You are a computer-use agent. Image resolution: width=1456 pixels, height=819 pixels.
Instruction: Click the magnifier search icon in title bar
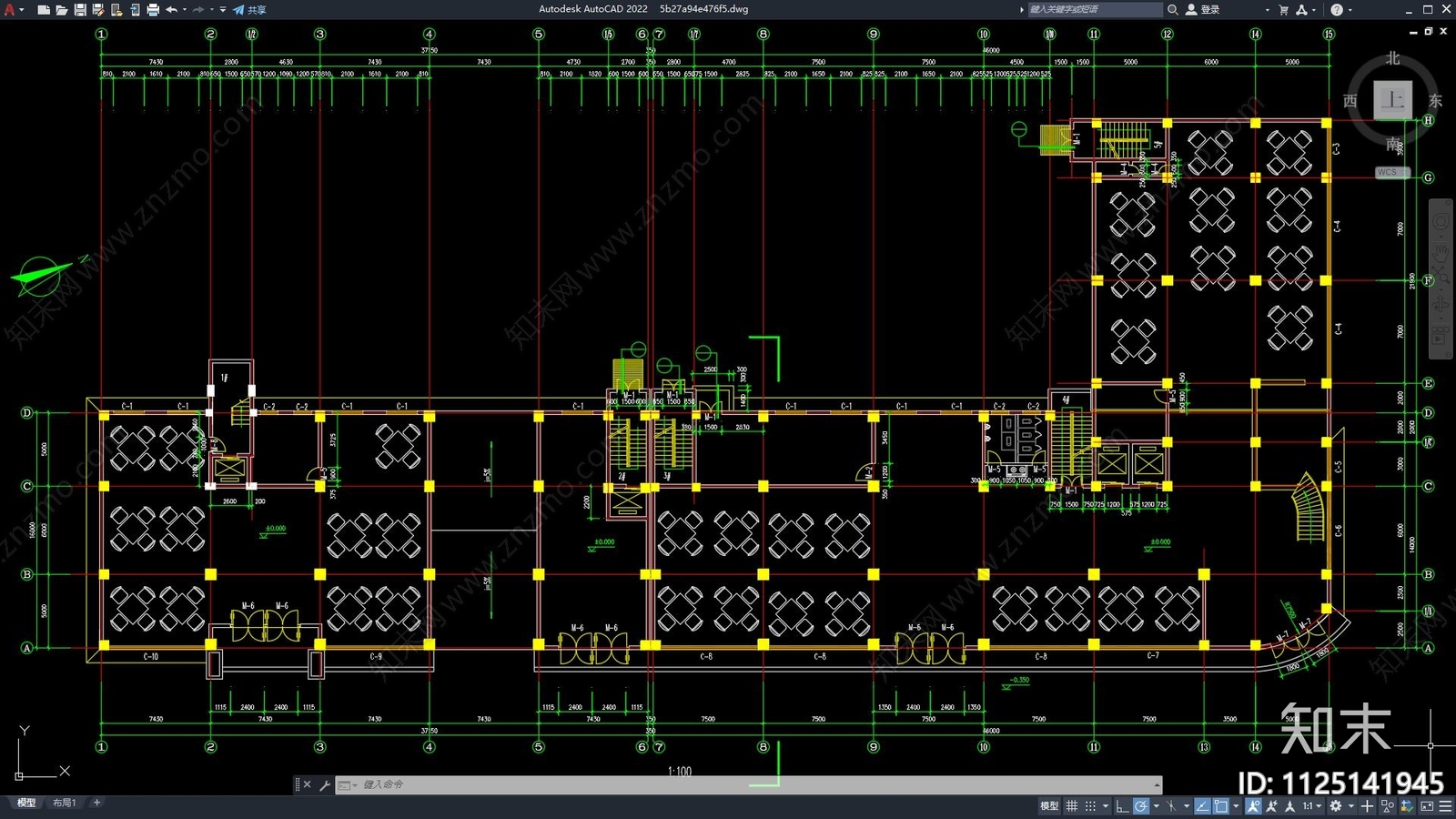pos(1173,10)
